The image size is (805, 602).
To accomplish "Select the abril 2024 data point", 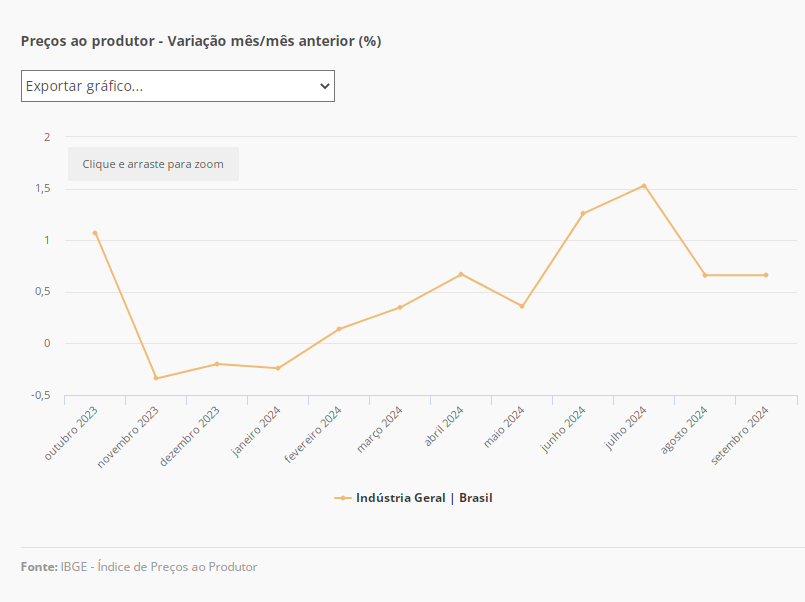I will click(461, 274).
